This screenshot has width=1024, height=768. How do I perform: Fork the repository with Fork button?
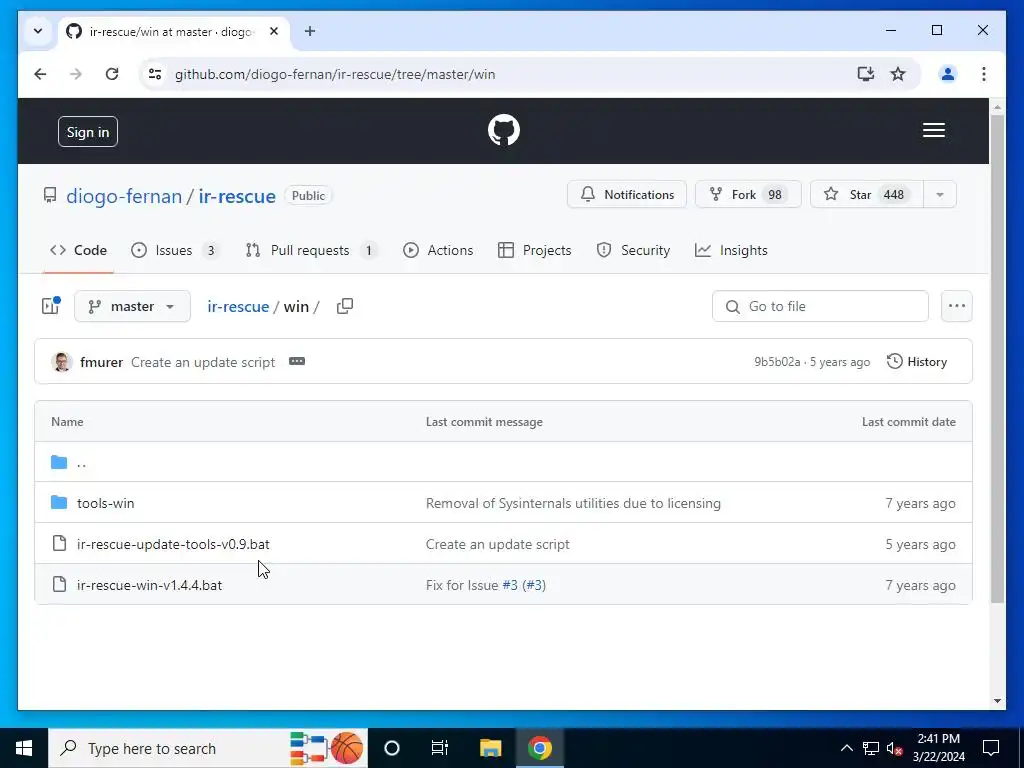(748, 195)
